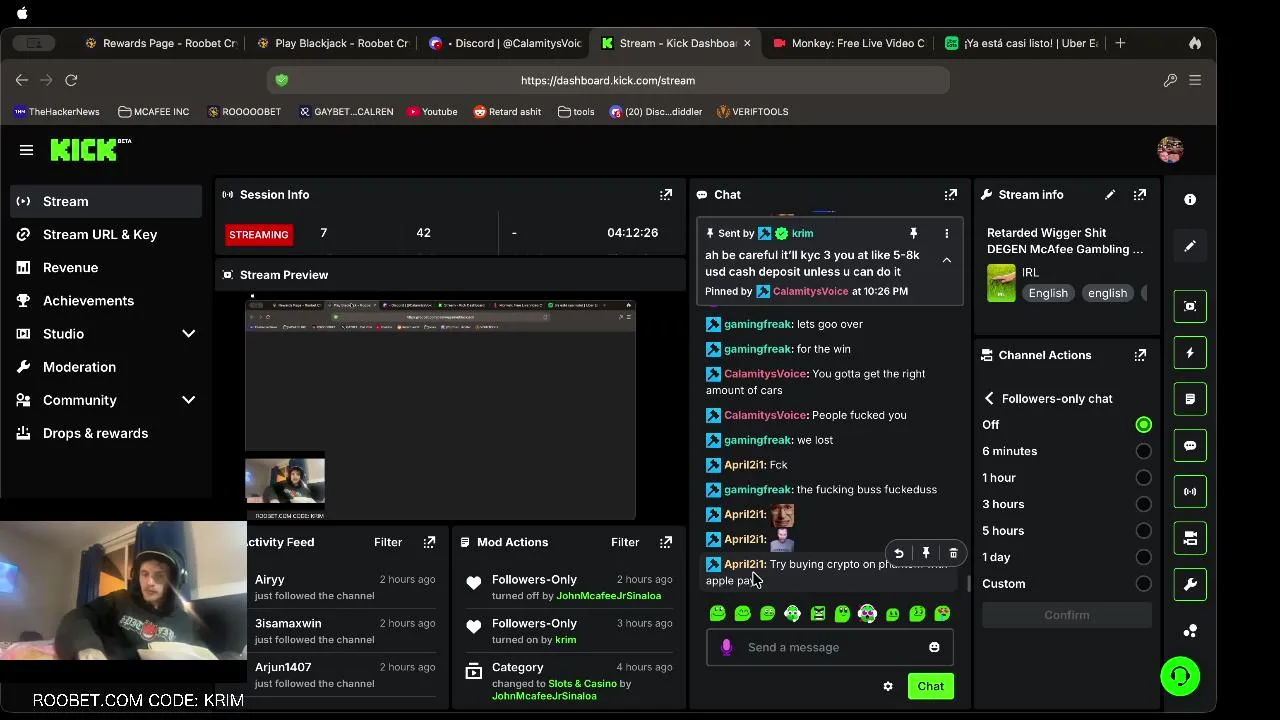Pop out the Stream info panel
The height and width of the screenshot is (720, 1280).
click(1140, 195)
